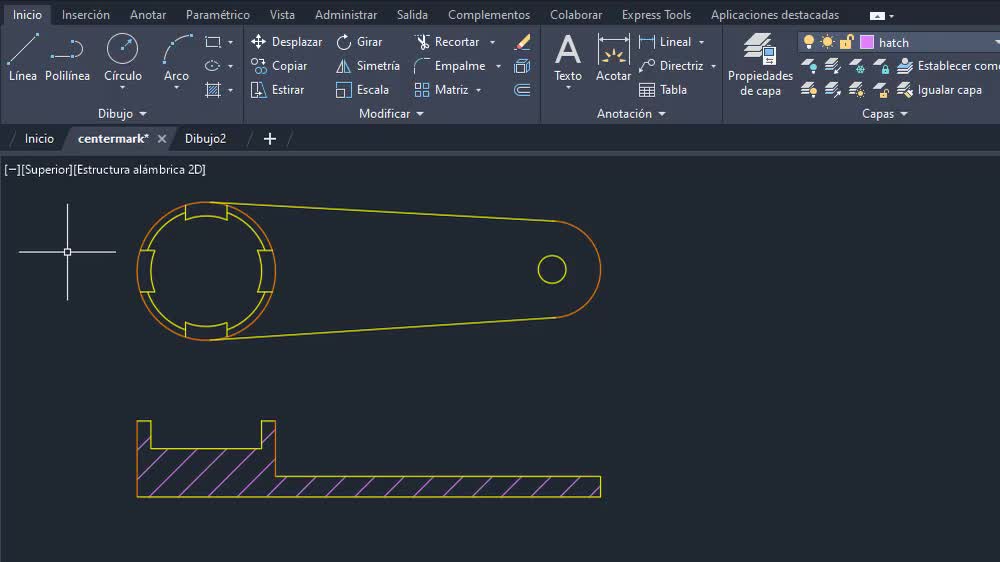Switch to Colaborar ribbon tab
The image size is (1000, 562).
tap(576, 15)
